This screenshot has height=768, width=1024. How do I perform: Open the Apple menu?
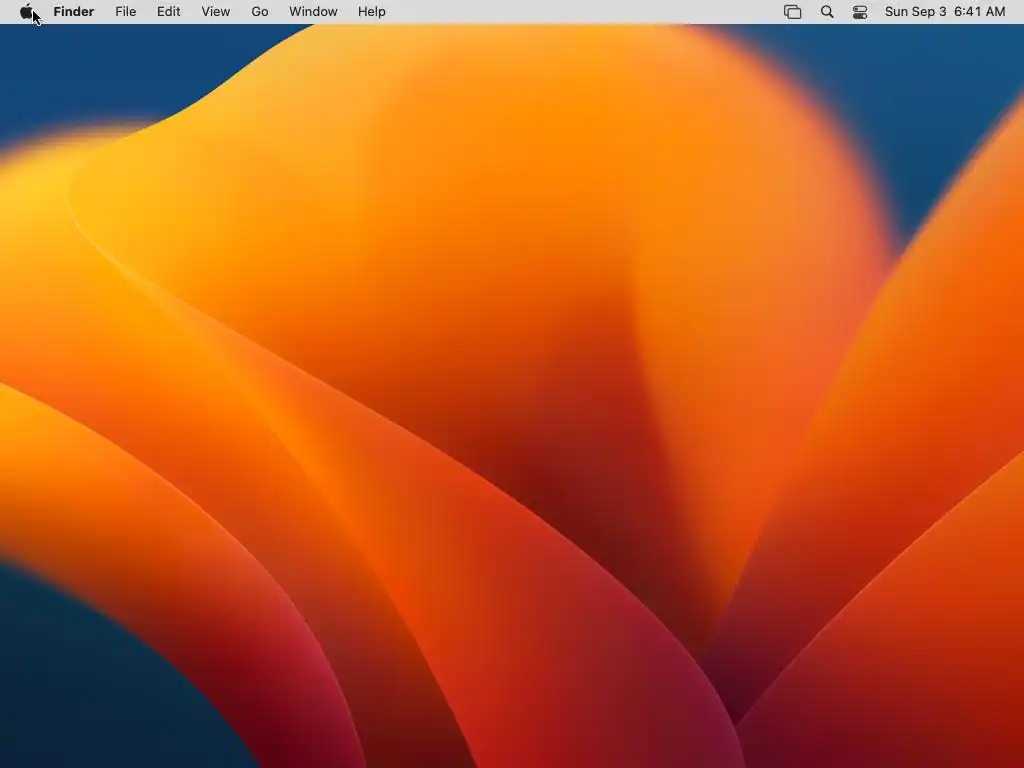pyautogui.click(x=26, y=12)
